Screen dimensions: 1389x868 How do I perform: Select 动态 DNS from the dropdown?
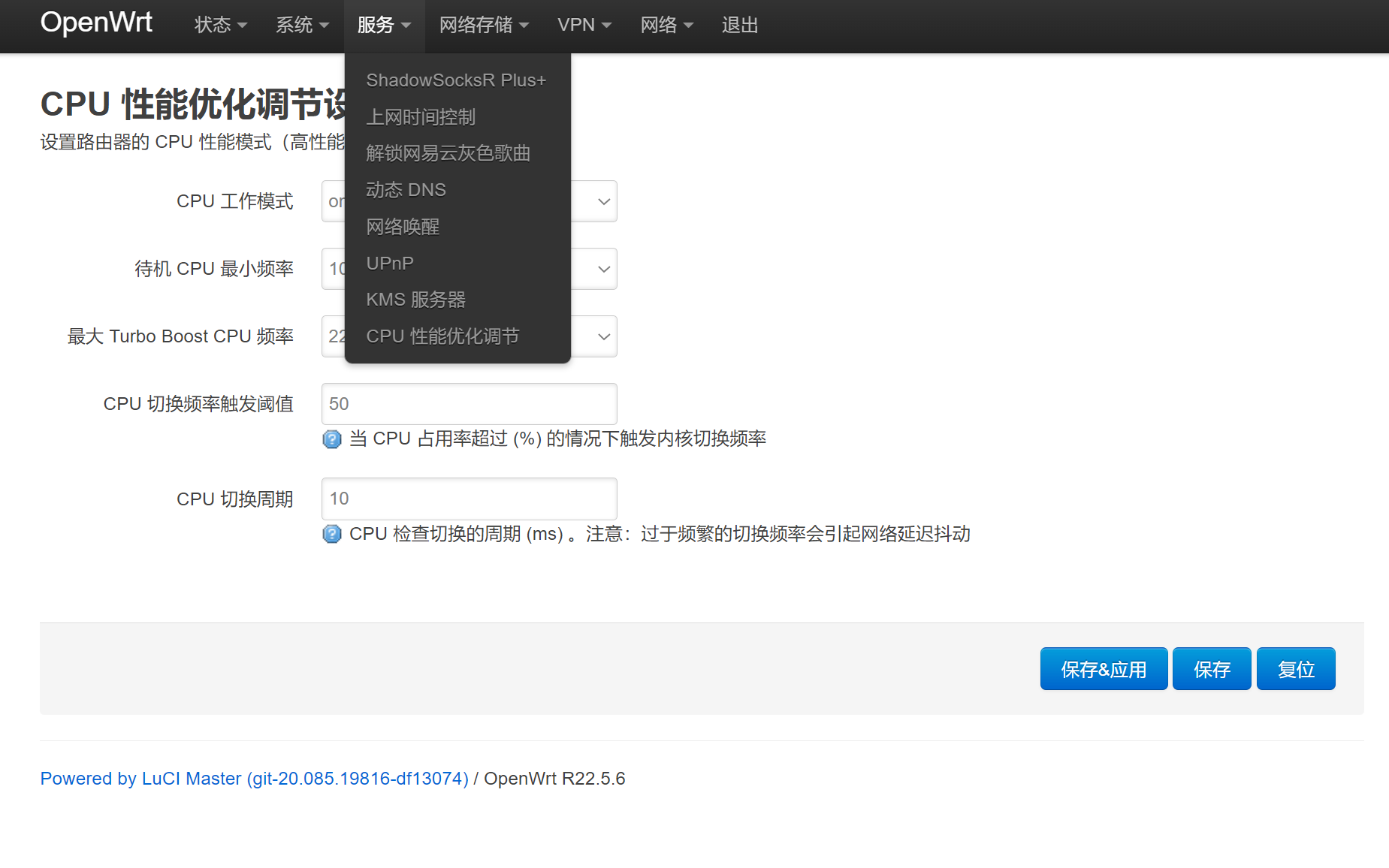coord(406,190)
